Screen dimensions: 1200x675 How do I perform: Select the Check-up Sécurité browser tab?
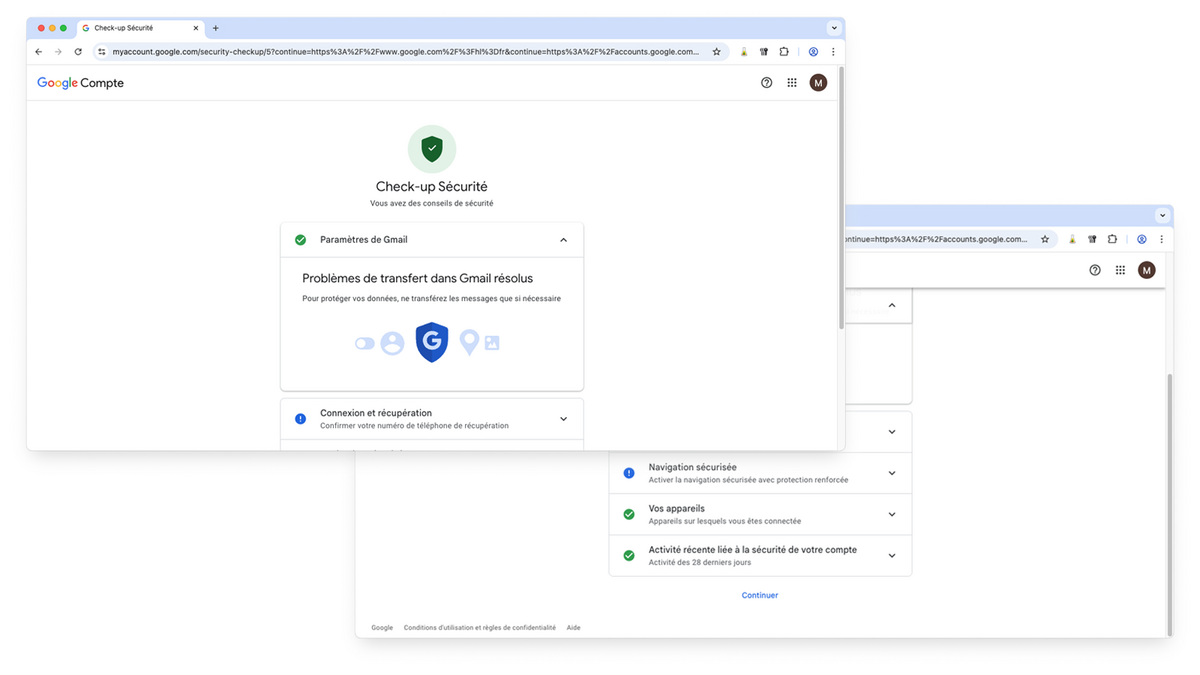[140, 28]
